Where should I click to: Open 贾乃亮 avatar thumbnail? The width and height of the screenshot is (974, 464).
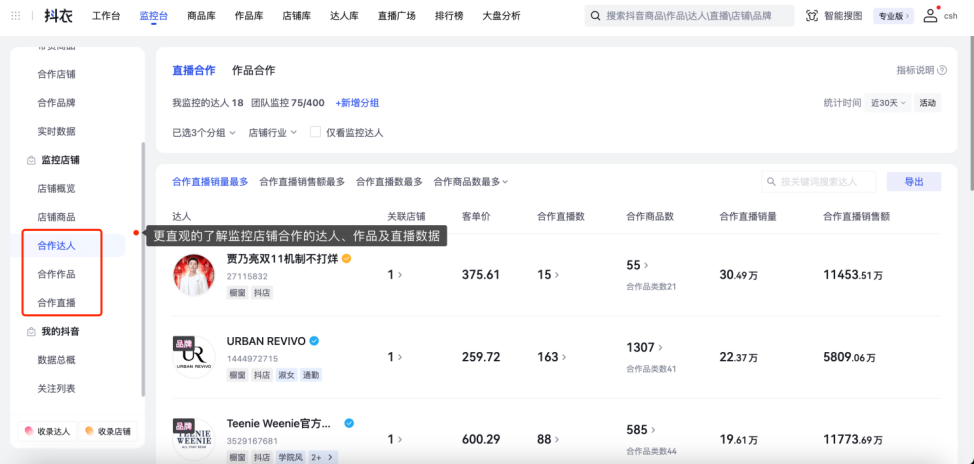point(194,275)
